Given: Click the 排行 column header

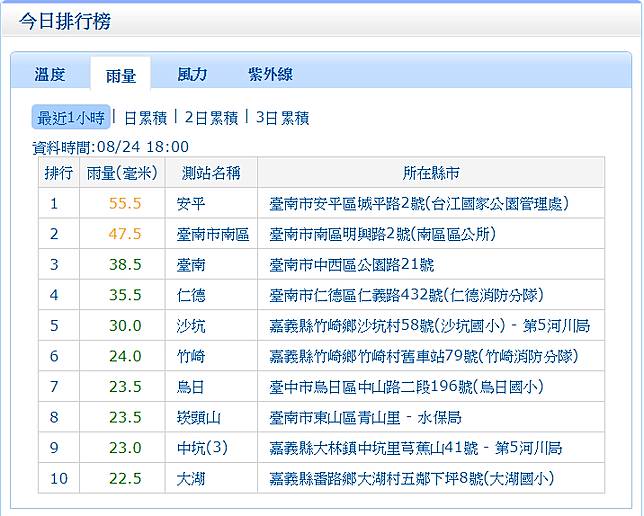Looking at the screenshot, I should (x=59, y=173).
